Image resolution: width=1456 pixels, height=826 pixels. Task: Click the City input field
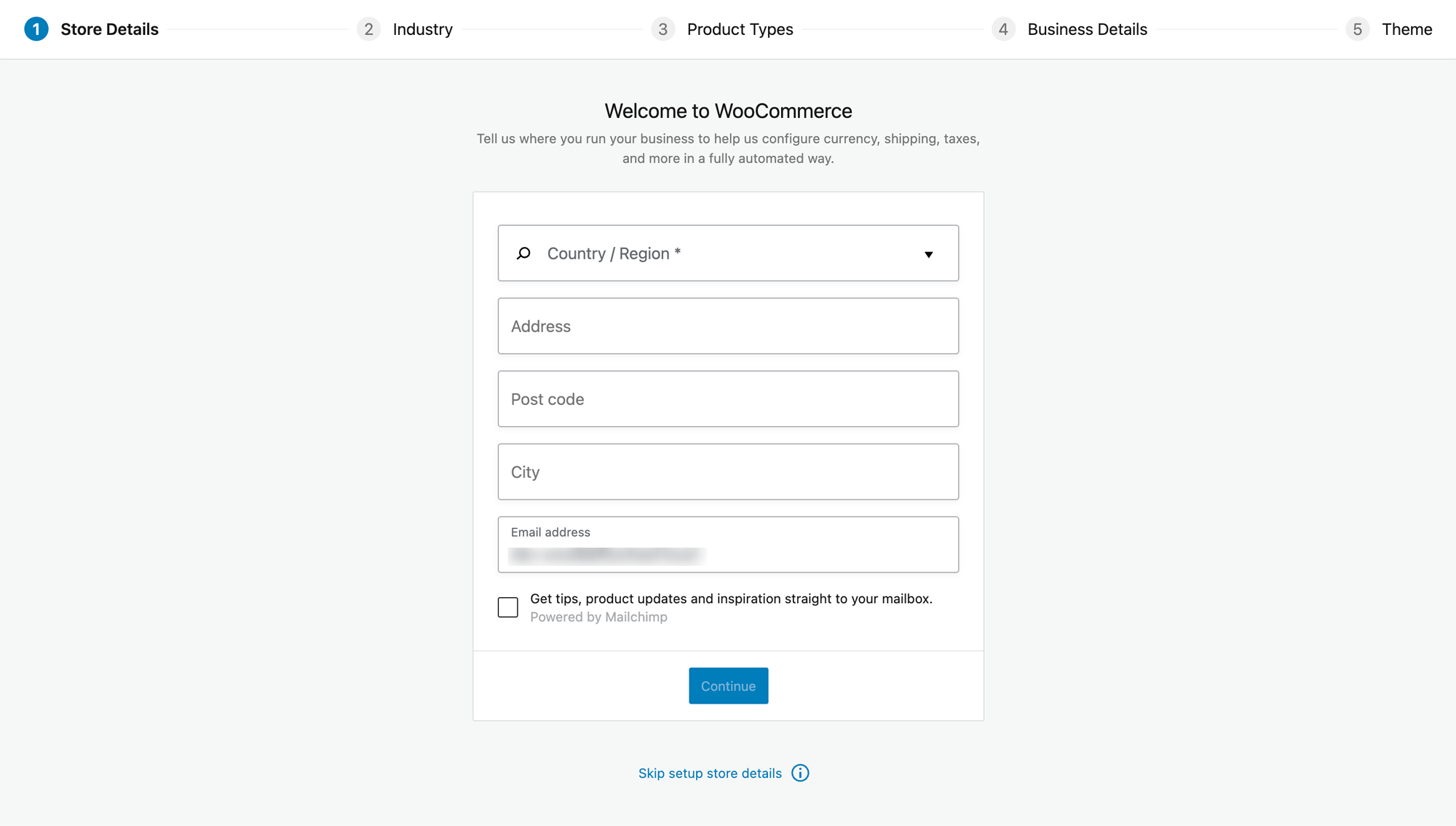[x=728, y=471]
